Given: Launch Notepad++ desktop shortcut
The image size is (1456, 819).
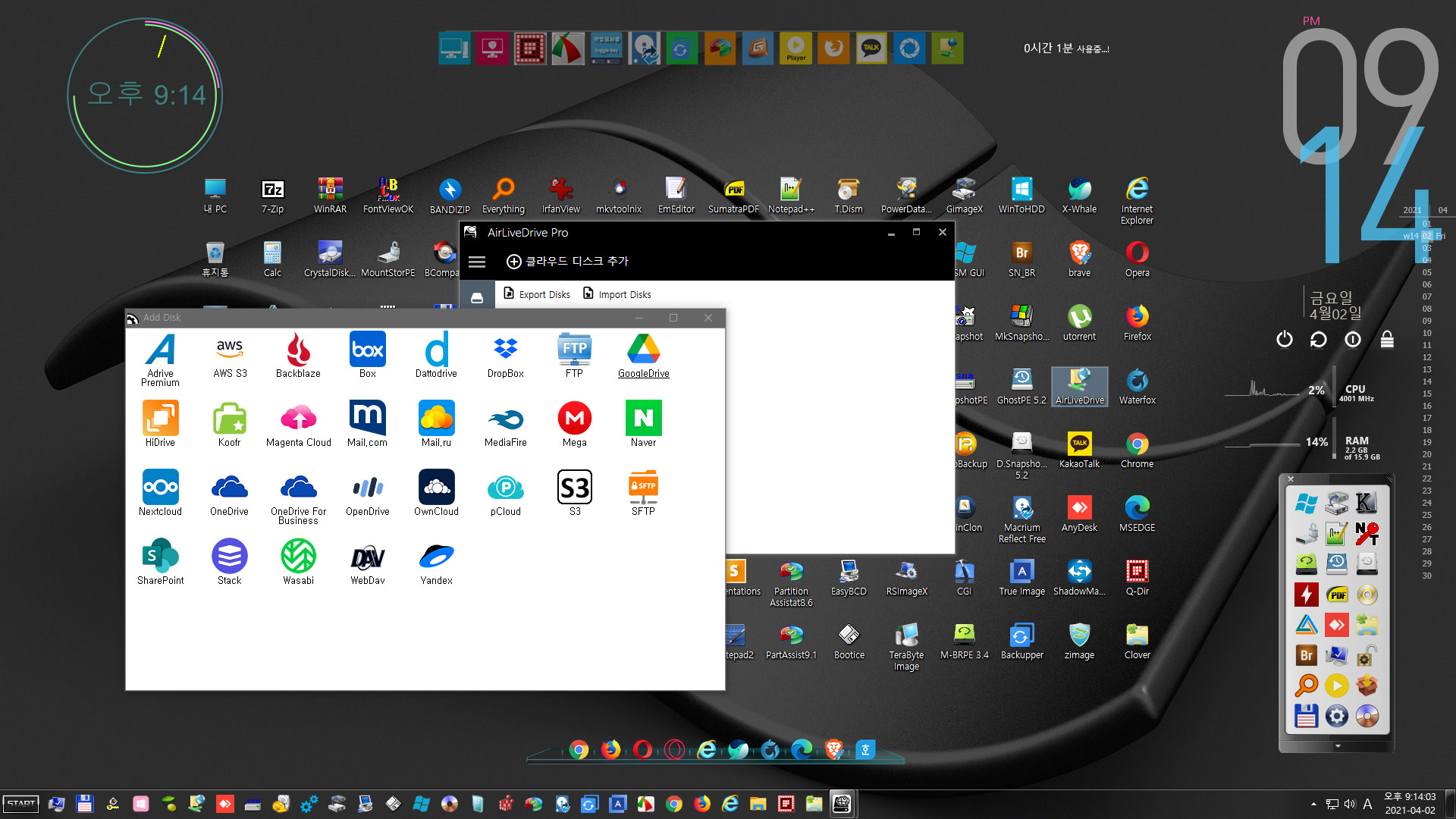Looking at the screenshot, I should pos(791,196).
